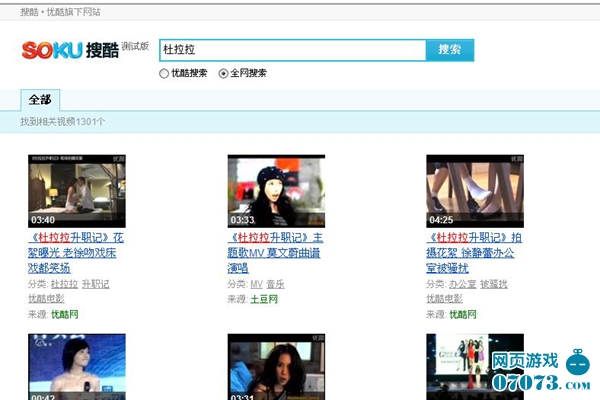
Task: Open the 04:25 video thumbnail
Action: [x=475, y=190]
